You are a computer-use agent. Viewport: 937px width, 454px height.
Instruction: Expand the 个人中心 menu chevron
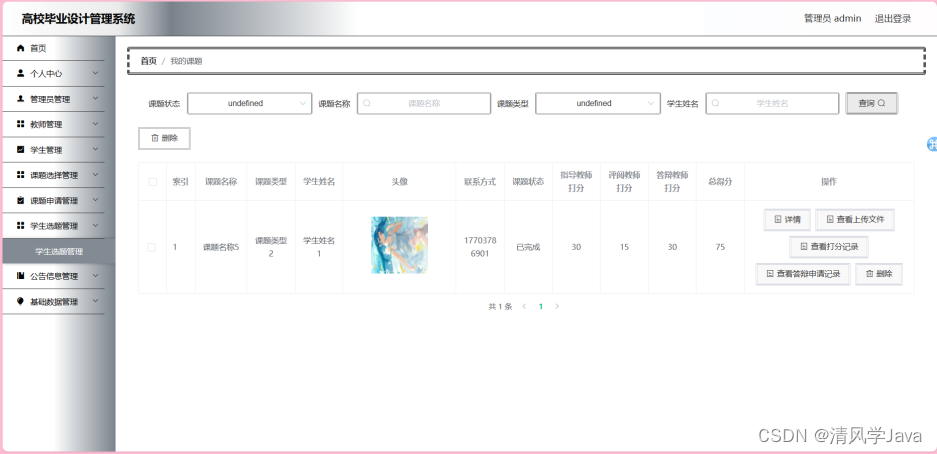click(96, 73)
